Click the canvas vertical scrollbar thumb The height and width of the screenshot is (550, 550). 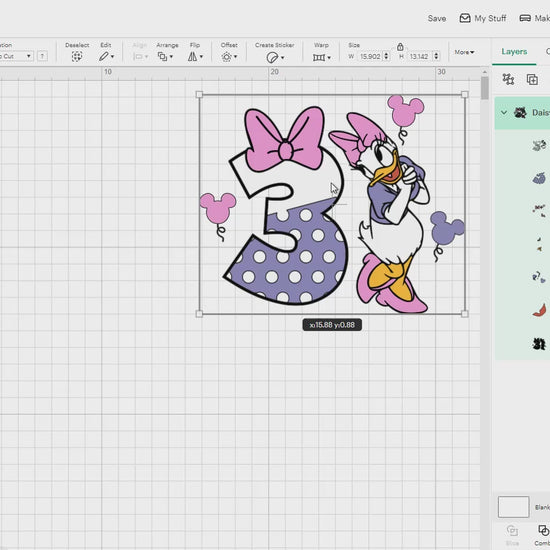coord(484,88)
